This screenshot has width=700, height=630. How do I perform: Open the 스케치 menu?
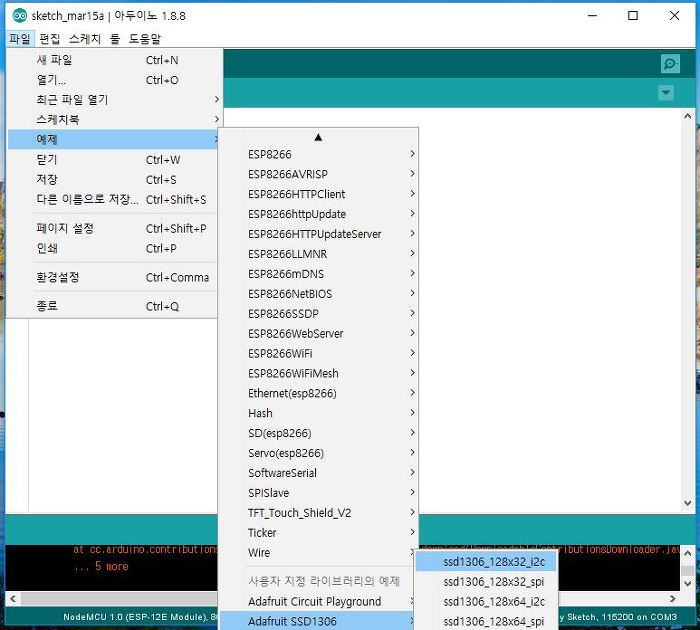85,39
